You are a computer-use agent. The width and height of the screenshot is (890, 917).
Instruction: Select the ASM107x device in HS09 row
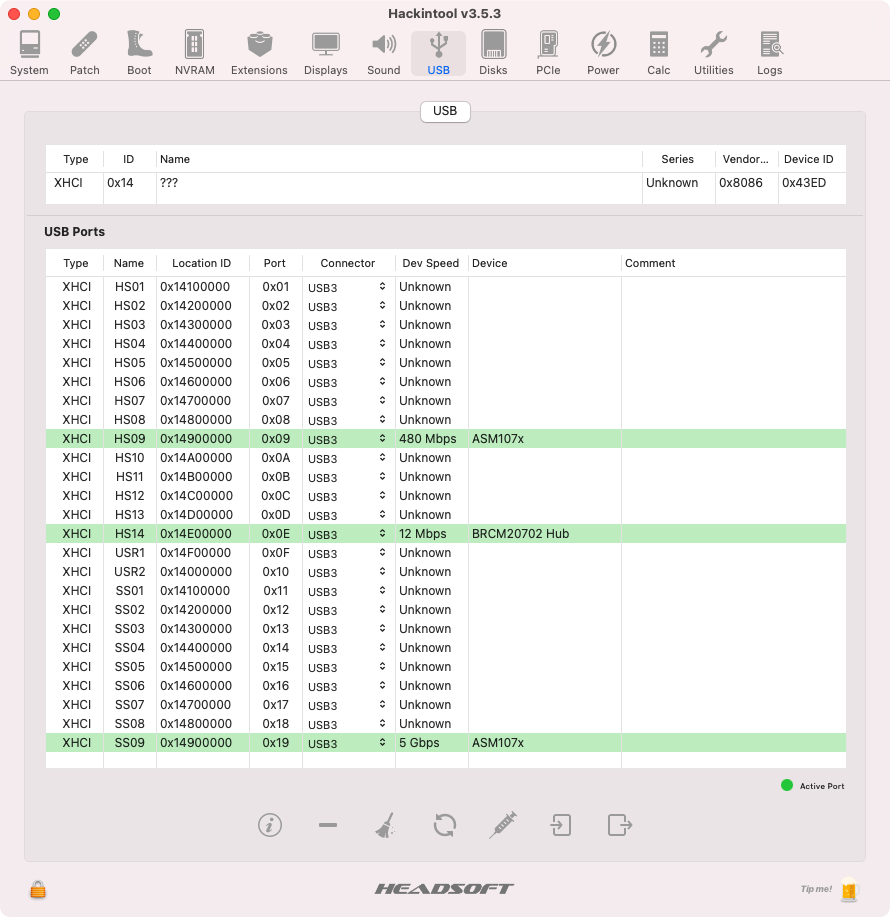[498, 439]
